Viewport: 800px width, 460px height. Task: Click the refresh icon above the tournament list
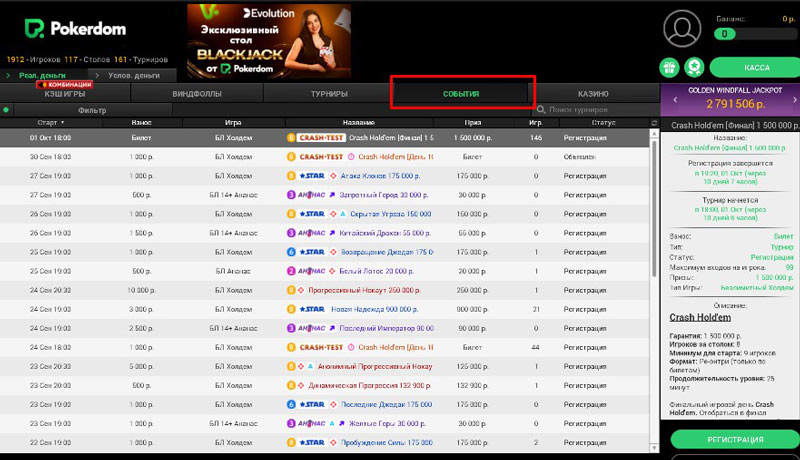(654, 123)
